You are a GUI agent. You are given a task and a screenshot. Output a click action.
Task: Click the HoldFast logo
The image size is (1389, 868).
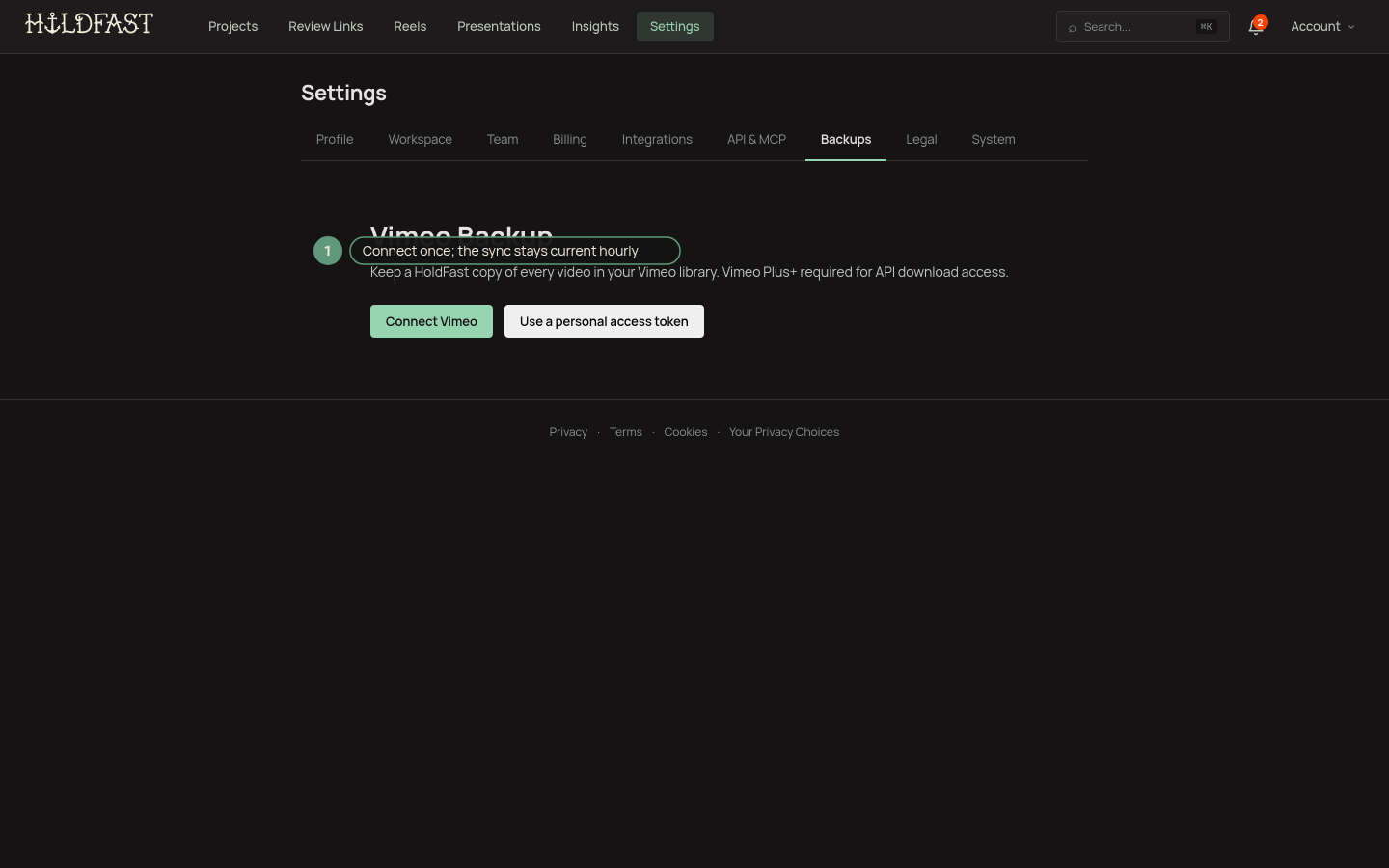tap(89, 24)
